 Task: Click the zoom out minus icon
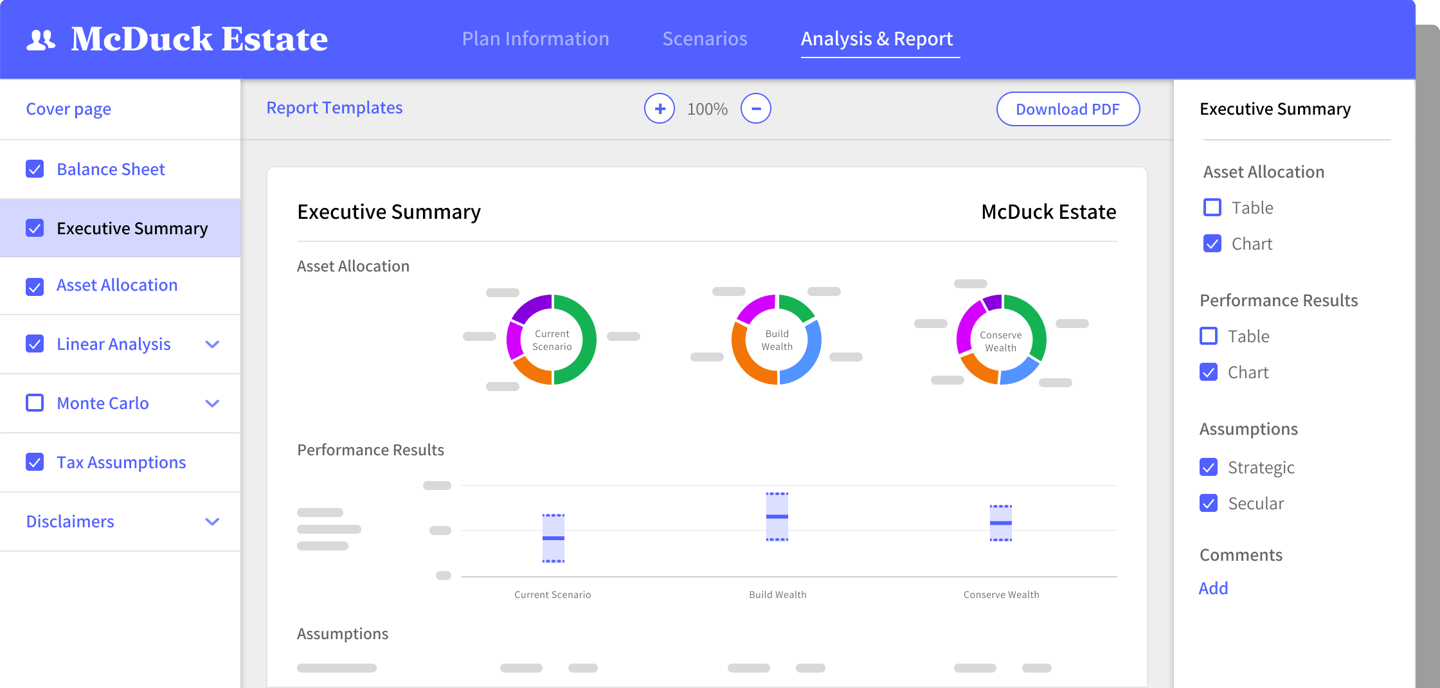[x=756, y=108]
